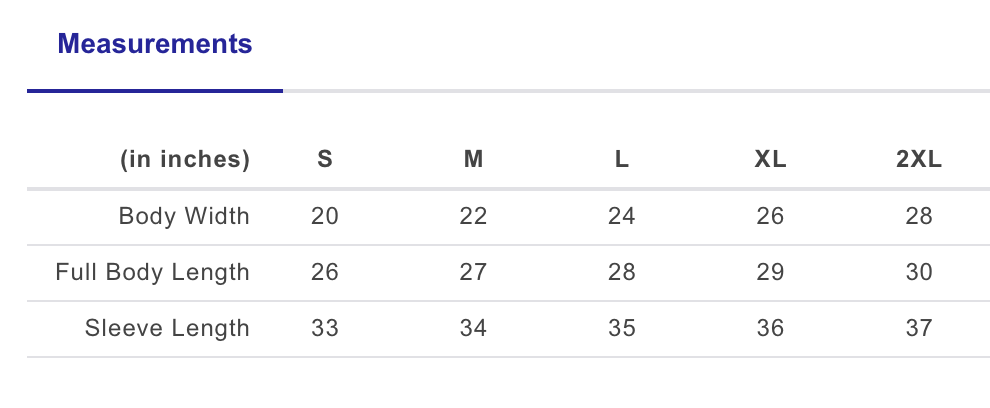Select the S size column header

click(325, 159)
